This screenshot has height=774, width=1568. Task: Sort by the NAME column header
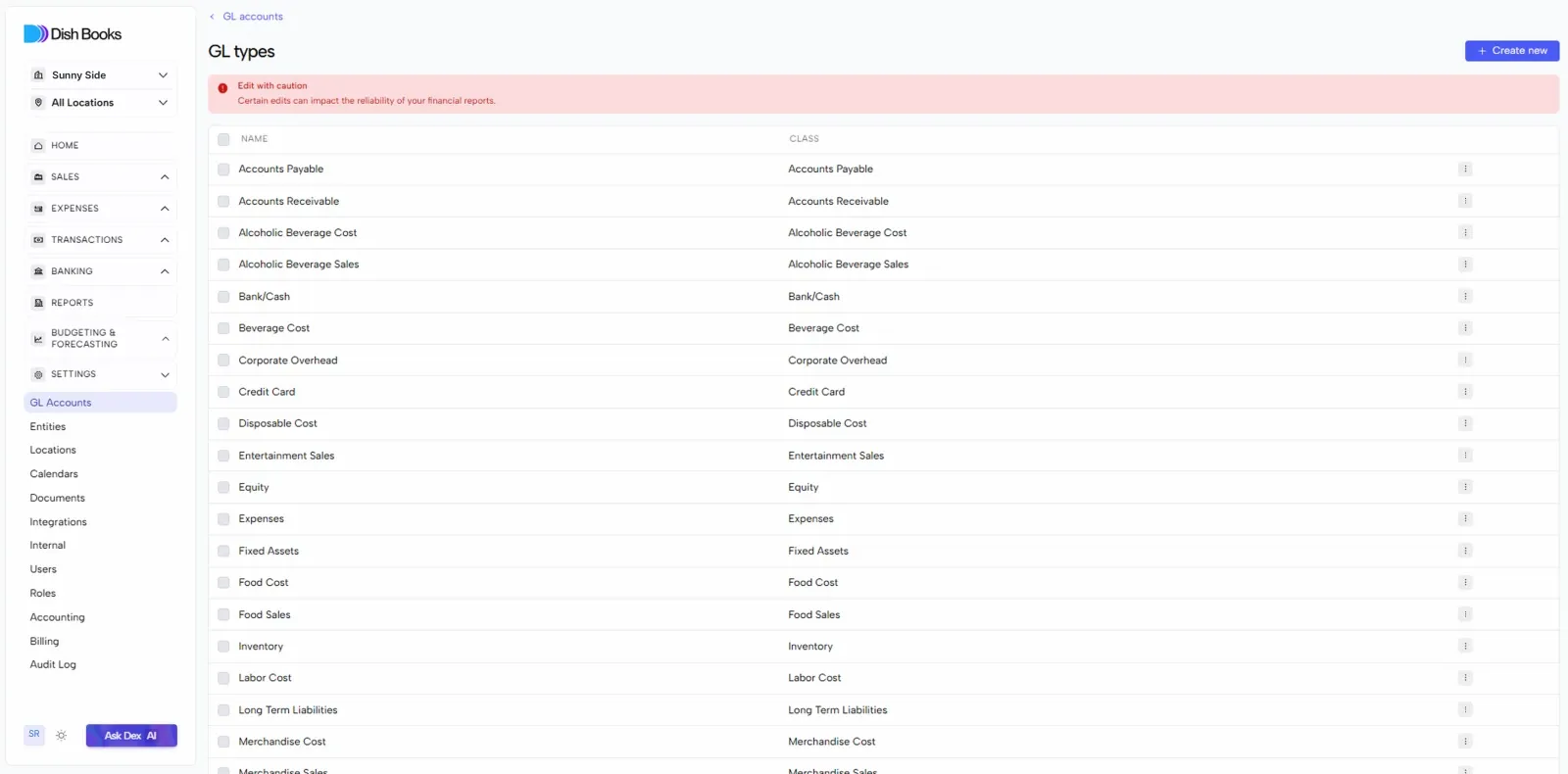pyautogui.click(x=255, y=139)
